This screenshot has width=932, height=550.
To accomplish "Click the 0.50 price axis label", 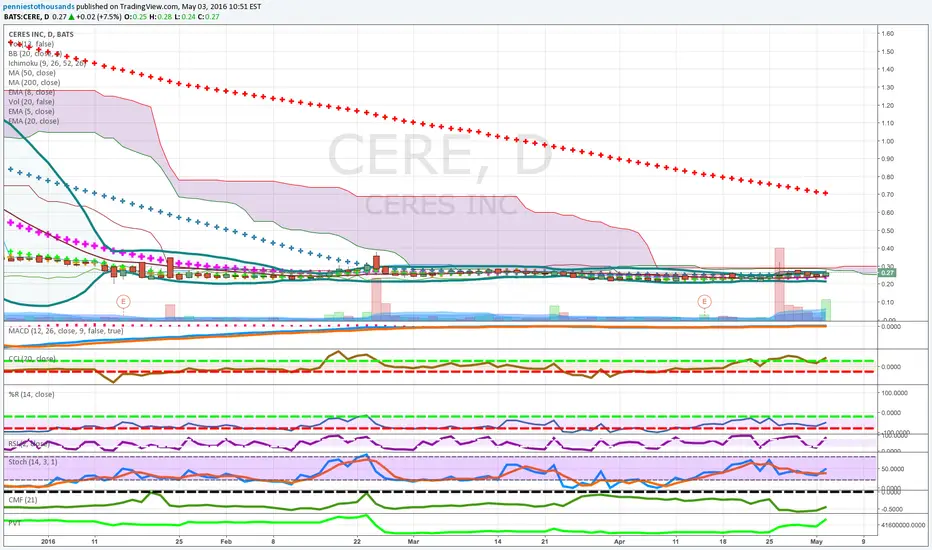I will (888, 231).
